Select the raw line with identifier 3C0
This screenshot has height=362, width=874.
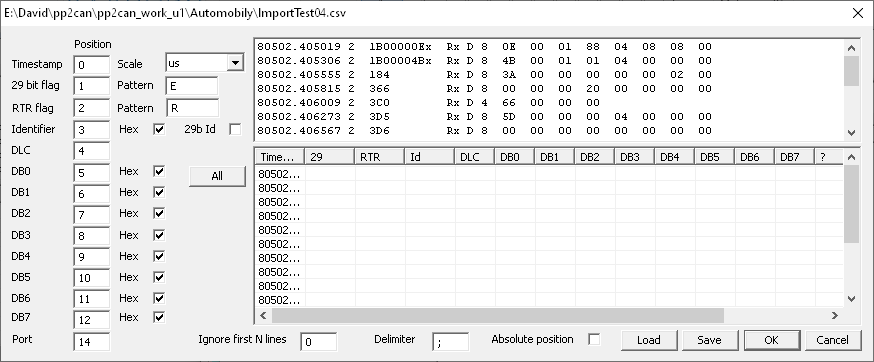pyautogui.click(x=428, y=103)
